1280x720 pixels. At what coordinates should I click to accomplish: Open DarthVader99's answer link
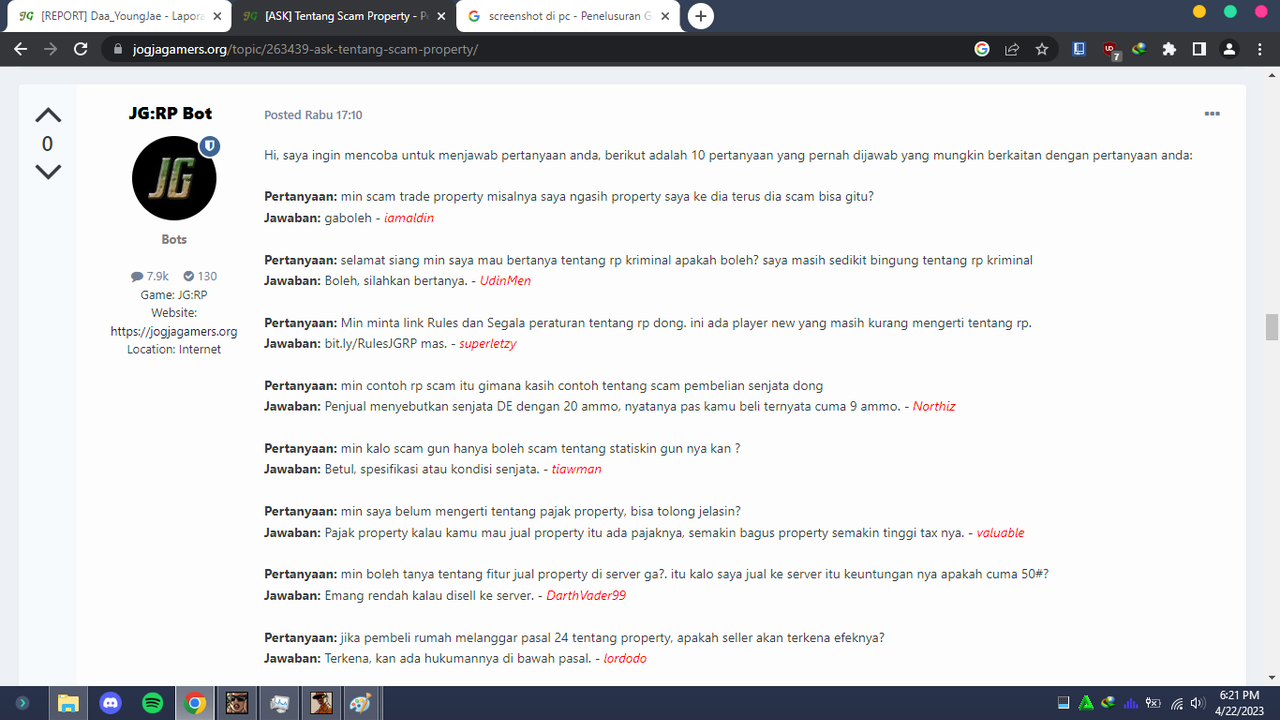coord(586,596)
